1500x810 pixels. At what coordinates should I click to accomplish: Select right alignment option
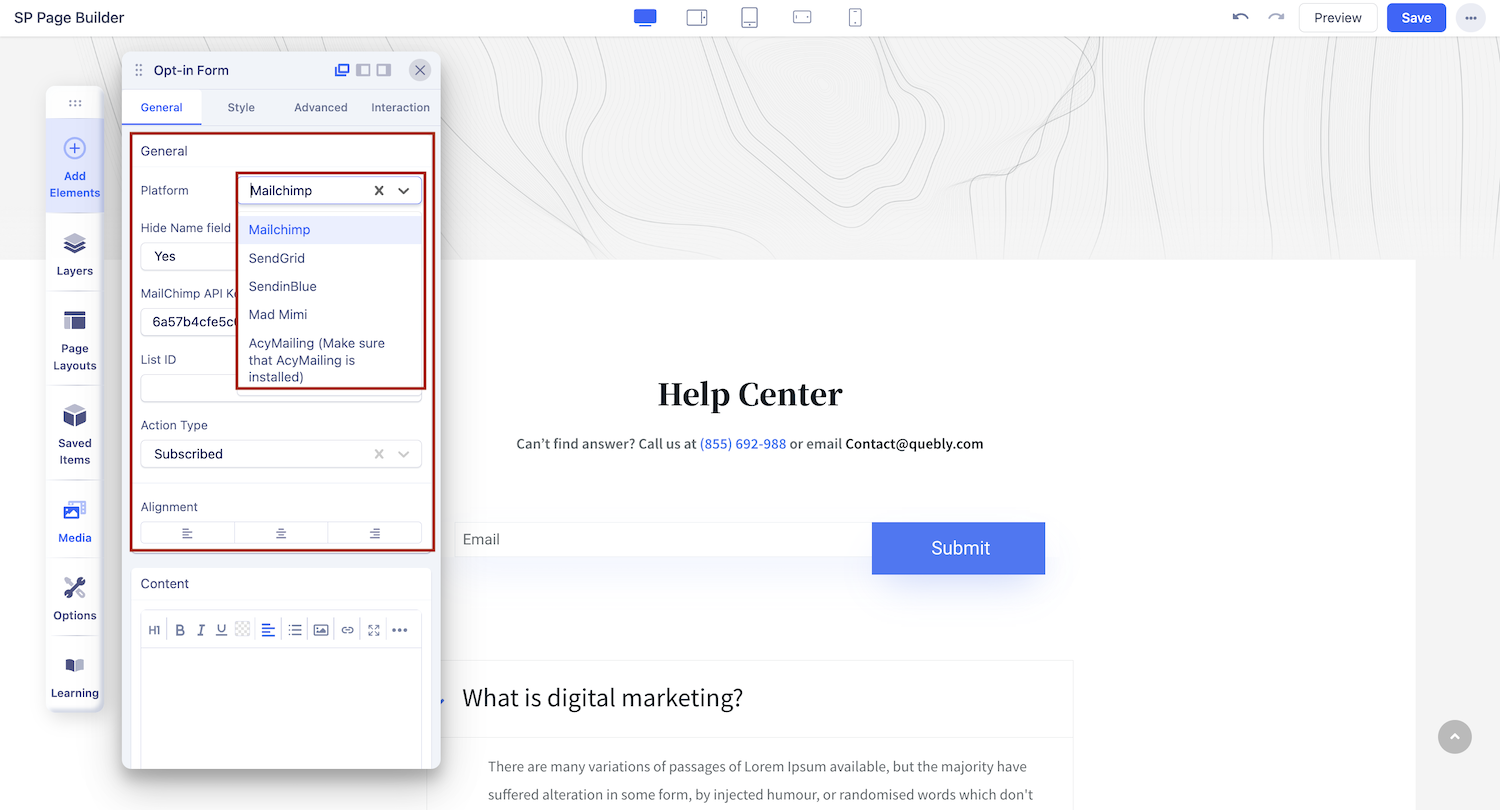(374, 533)
